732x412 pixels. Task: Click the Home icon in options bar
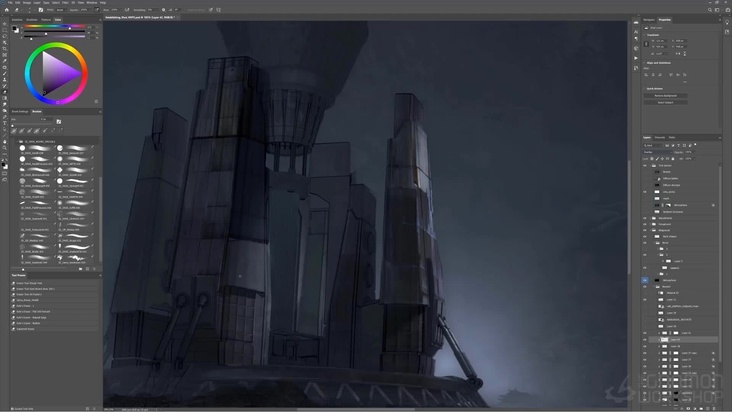point(7,9)
